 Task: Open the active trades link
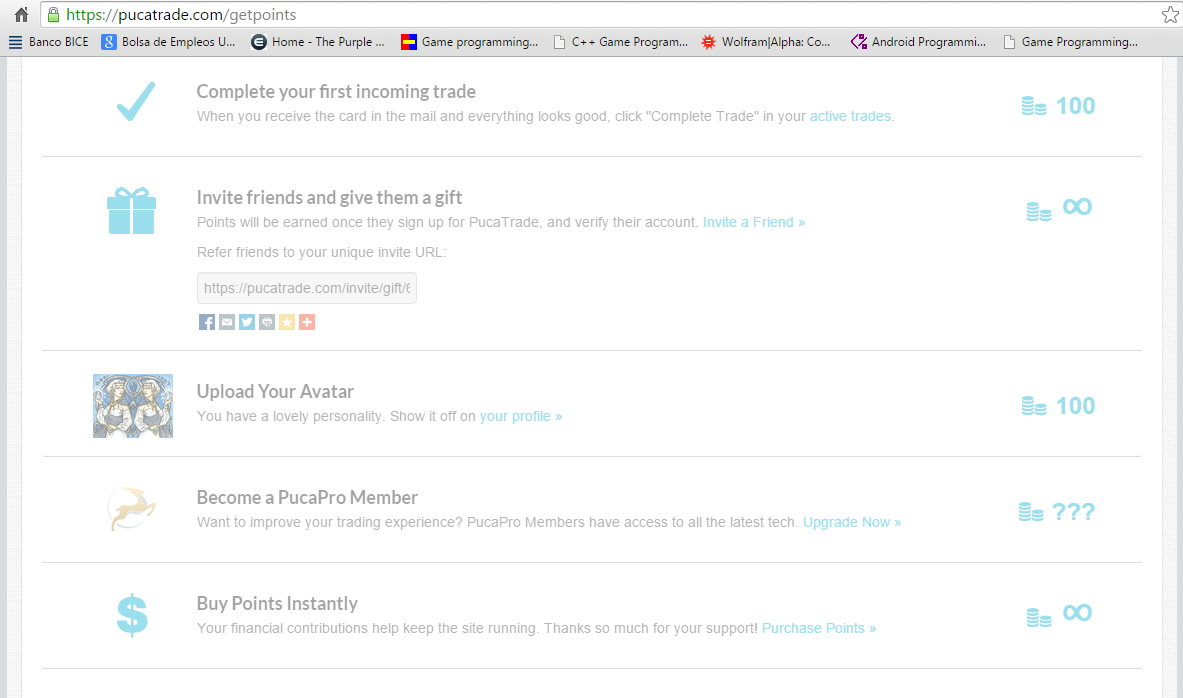pos(850,116)
